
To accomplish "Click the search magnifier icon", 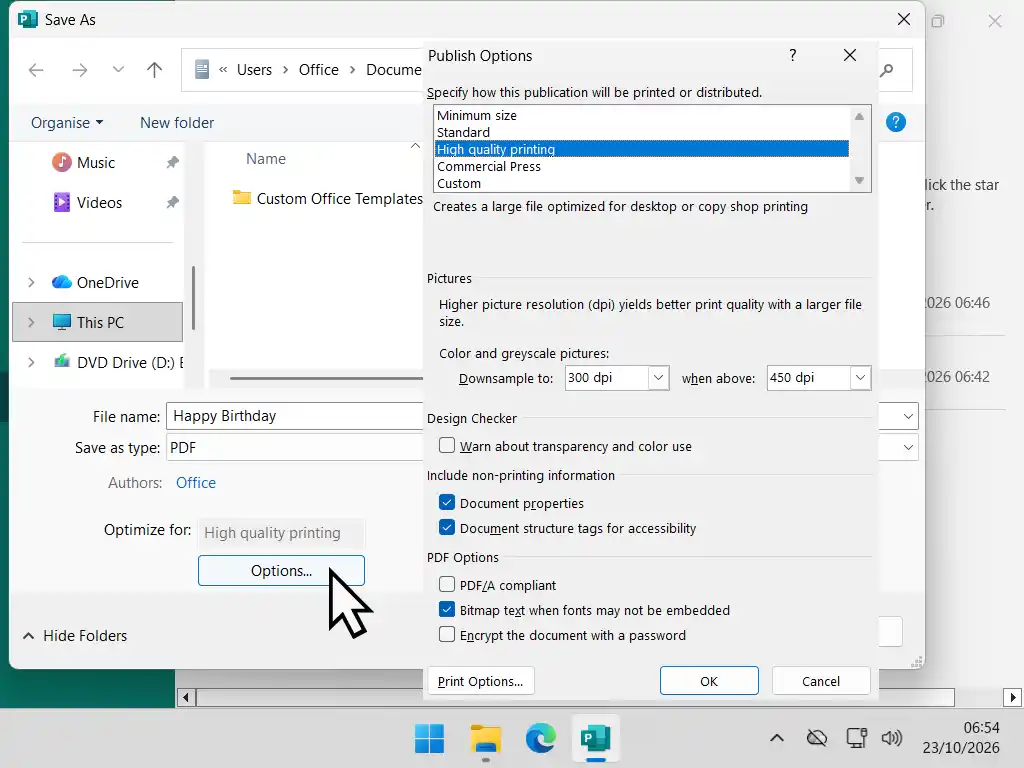I will click(887, 70).
